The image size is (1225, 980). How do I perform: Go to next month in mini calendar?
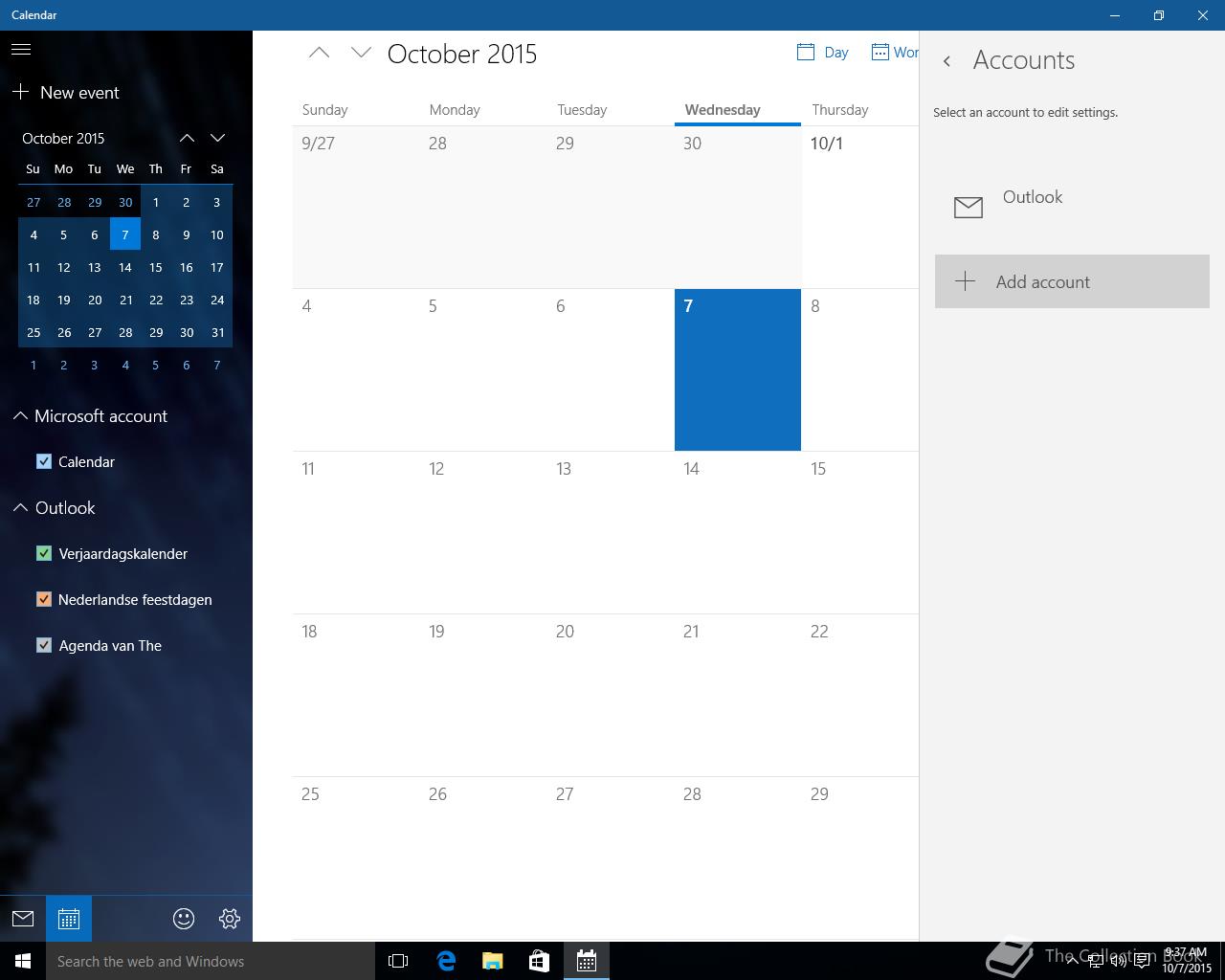[217, 138]
